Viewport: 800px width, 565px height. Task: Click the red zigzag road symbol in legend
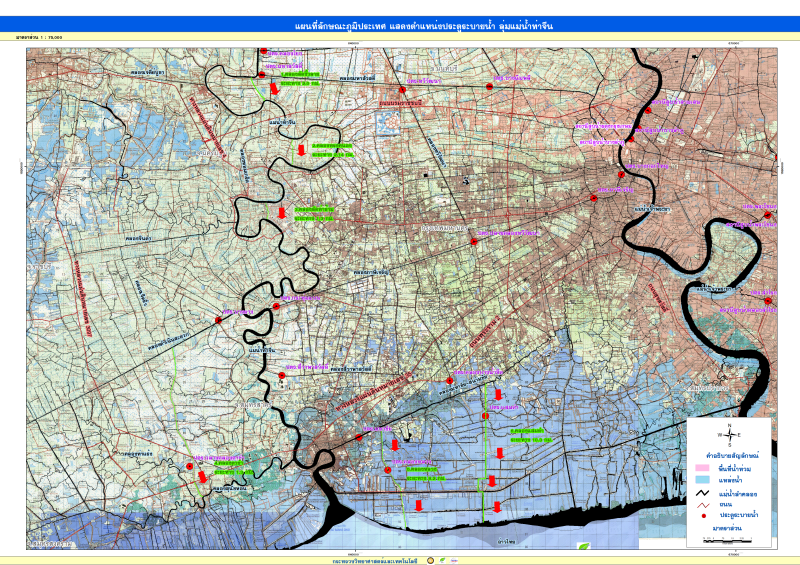click(703, 504)
